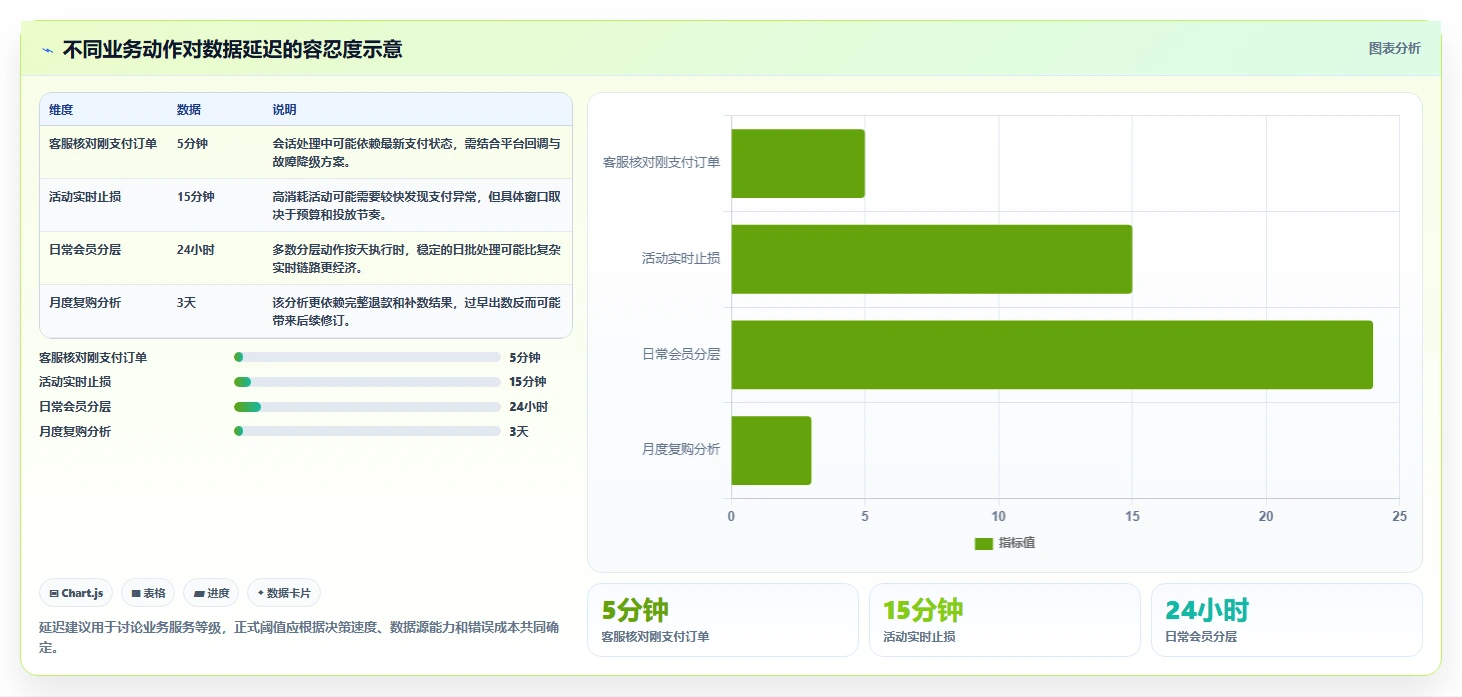Select the 表格 tag chip
Image resolution: width=1462 pixels, height=697 pixels.
148,593
